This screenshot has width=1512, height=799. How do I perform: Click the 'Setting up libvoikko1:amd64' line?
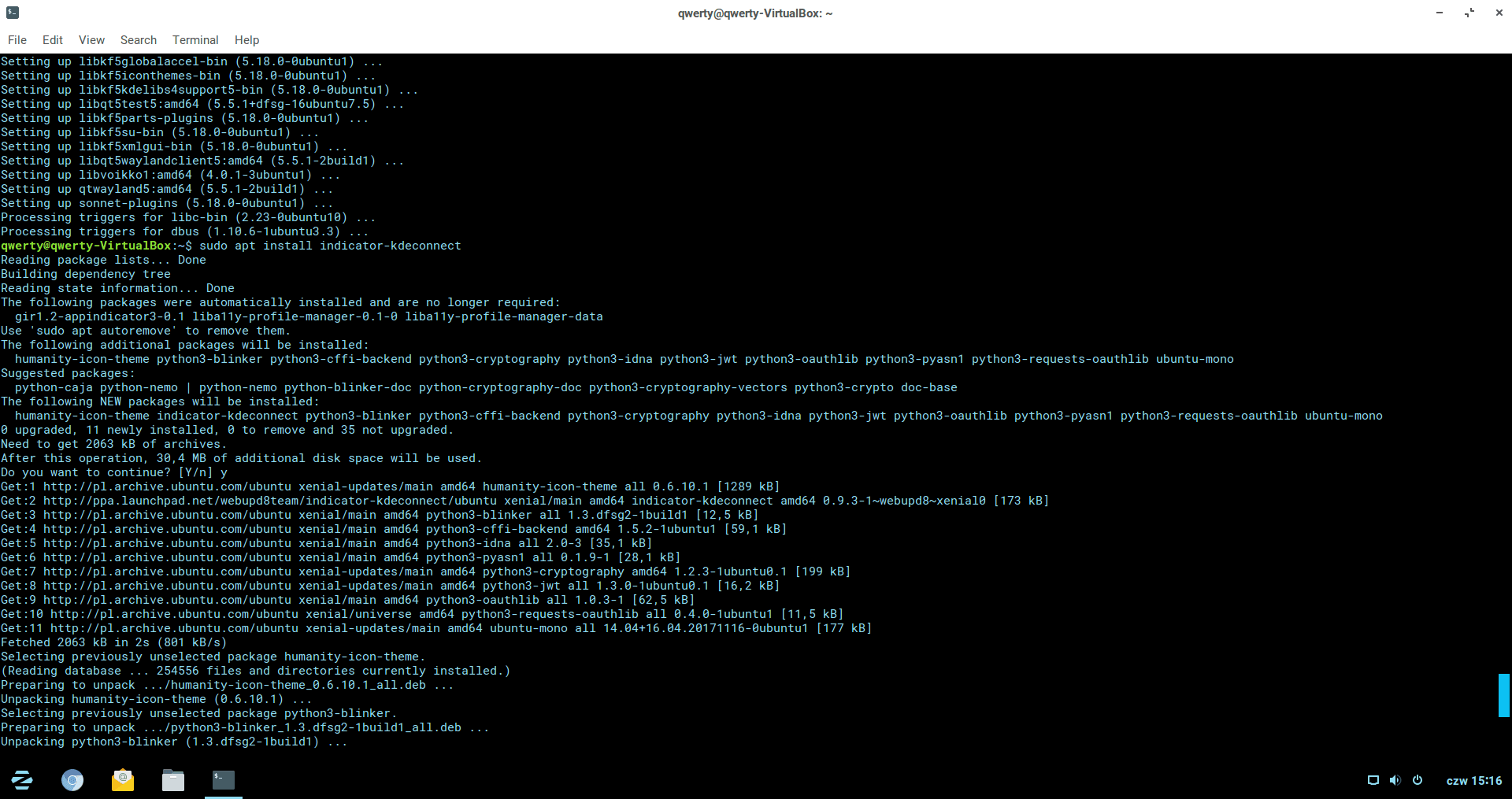click(171, 175)
